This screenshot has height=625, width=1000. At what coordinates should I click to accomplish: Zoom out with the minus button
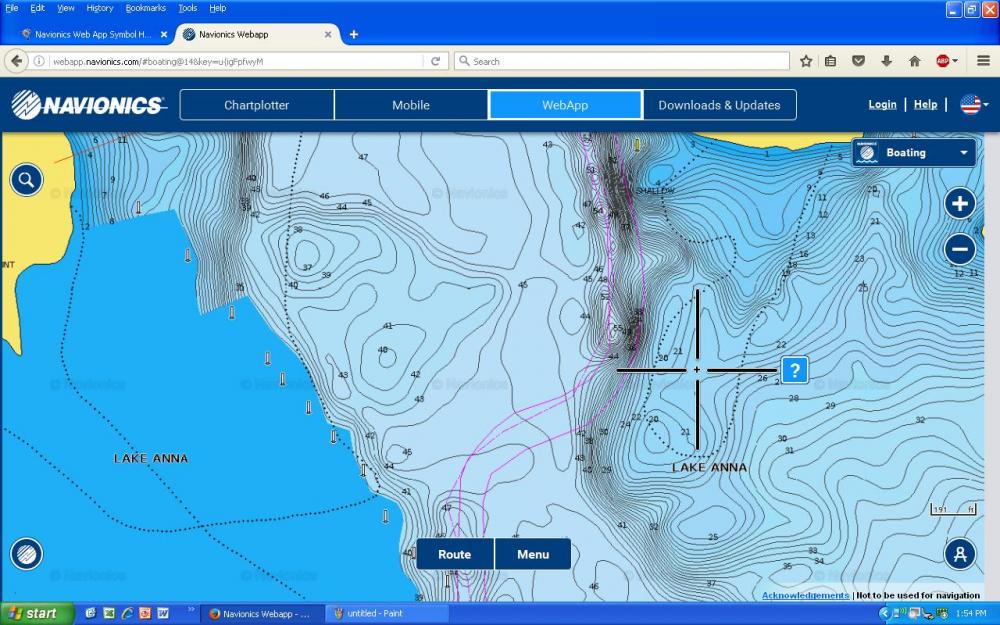(960, 249)
